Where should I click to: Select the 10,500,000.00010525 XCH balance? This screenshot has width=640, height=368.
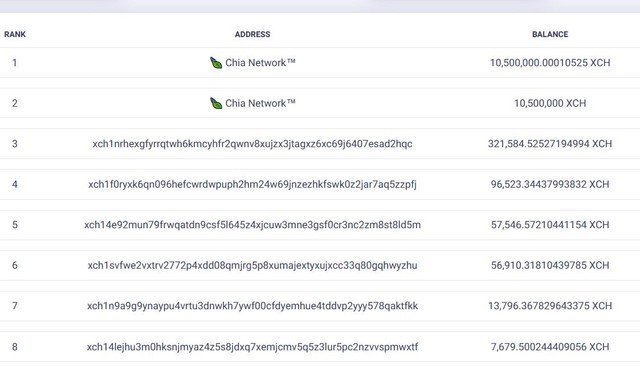point(550,63)
